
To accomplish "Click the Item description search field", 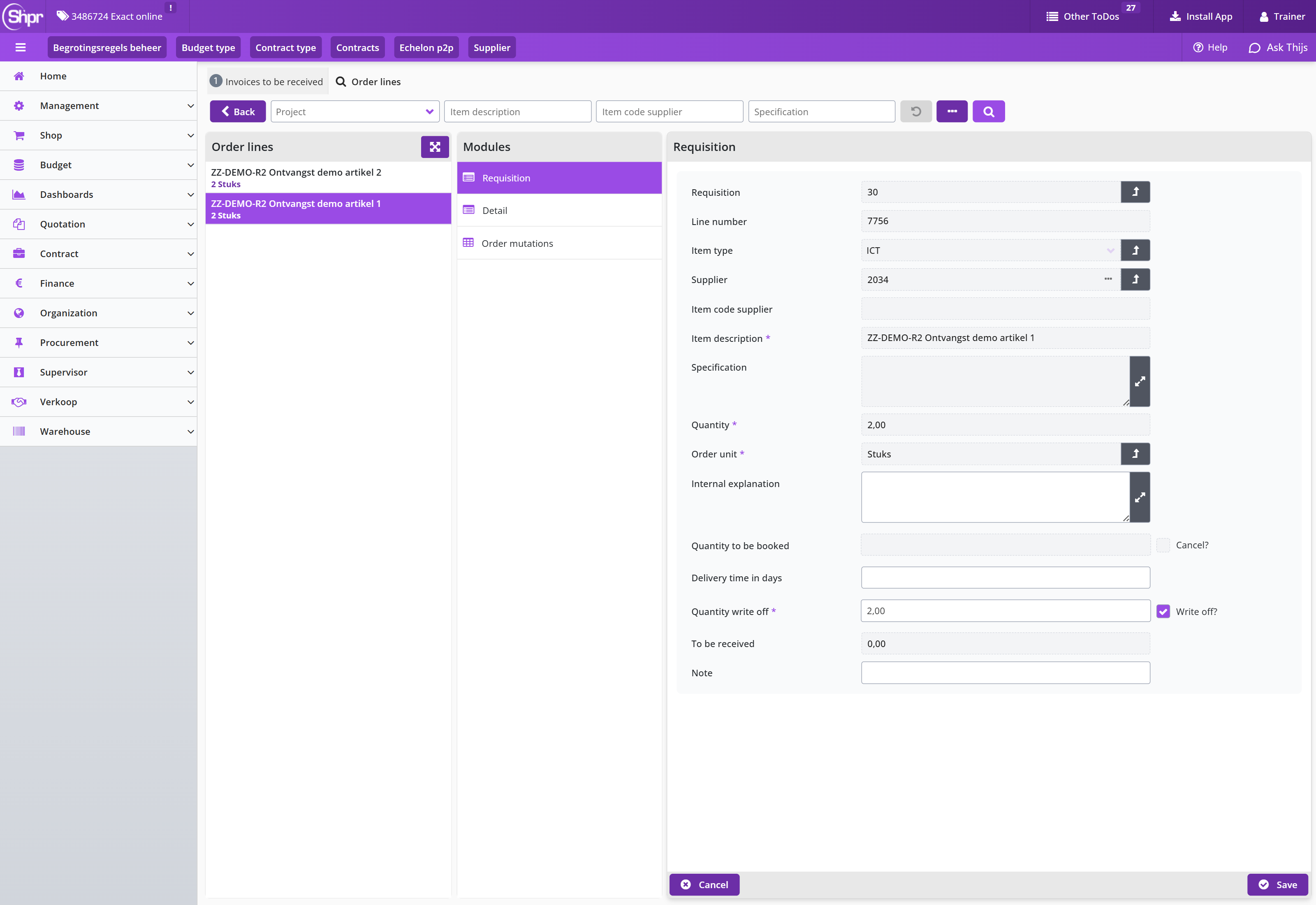I will point(517,112).
